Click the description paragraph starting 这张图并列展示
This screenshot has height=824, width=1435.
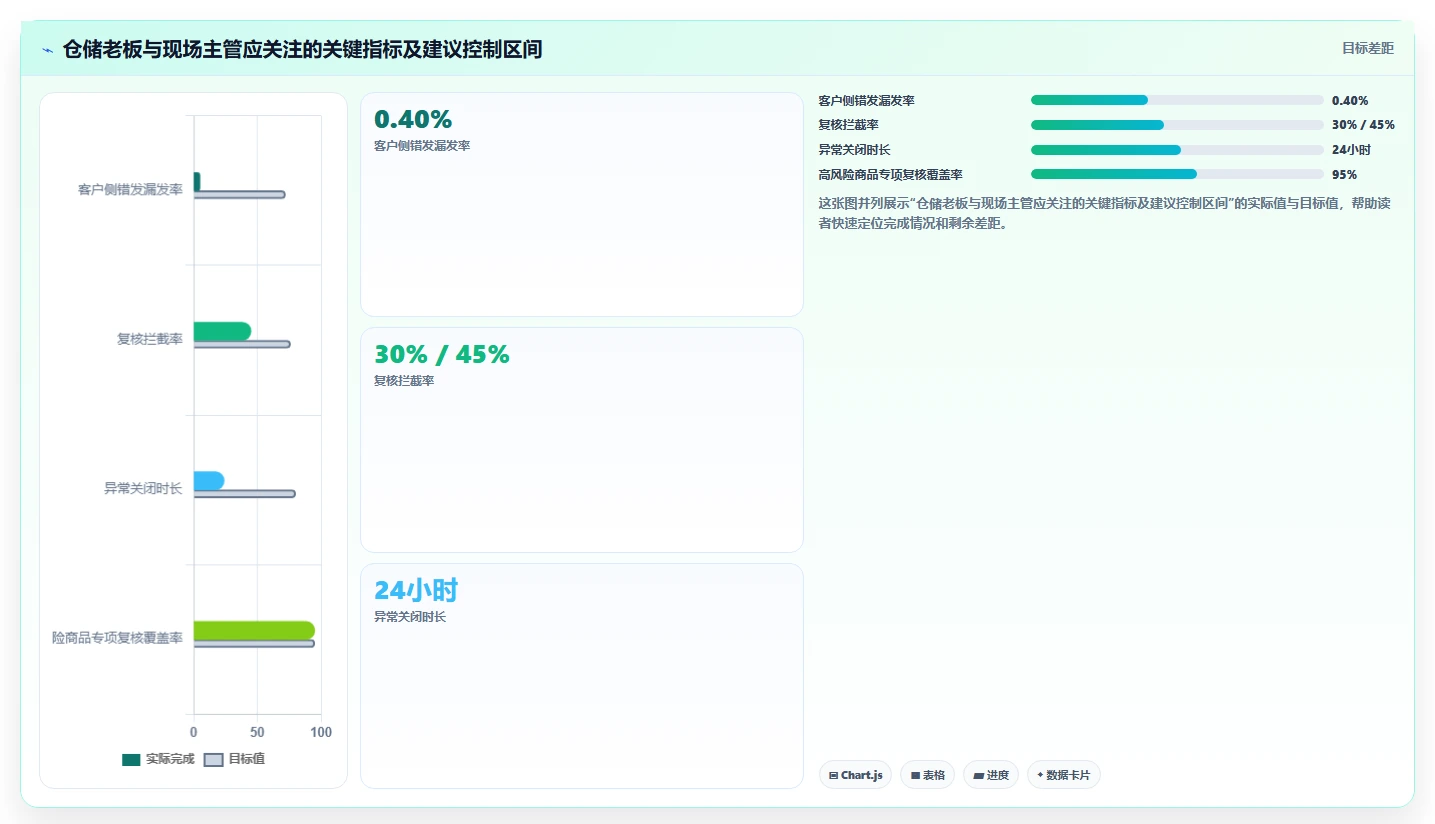click(x=1104, y=213)
